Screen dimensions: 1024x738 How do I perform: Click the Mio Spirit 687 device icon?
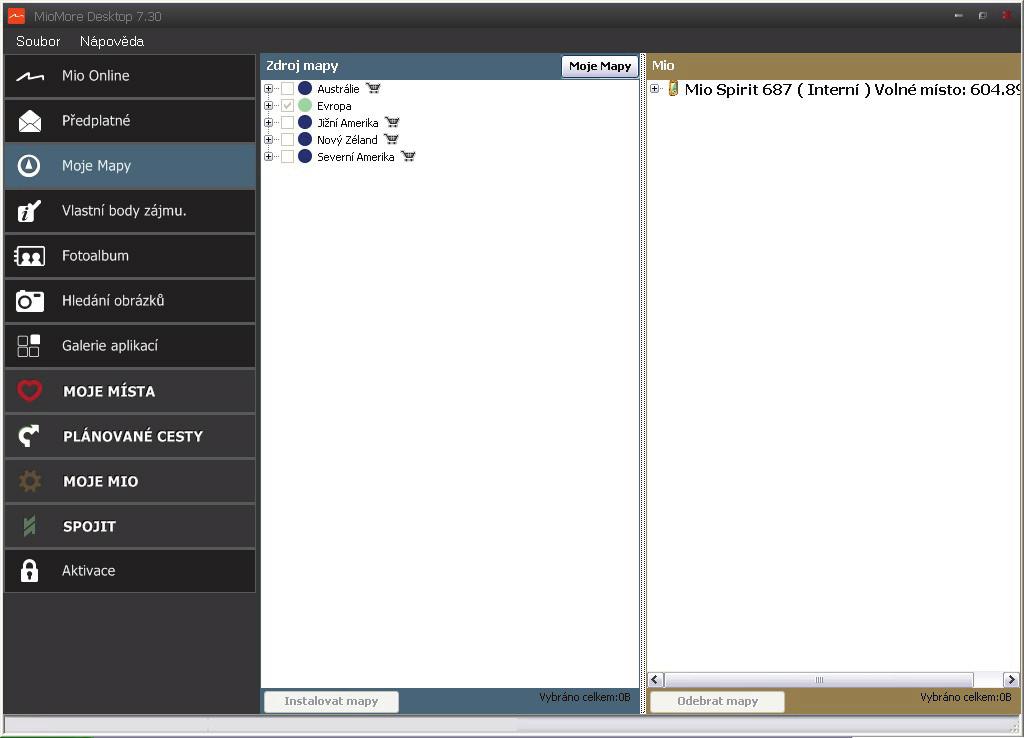pyautogui.click(x=673, y=89)
